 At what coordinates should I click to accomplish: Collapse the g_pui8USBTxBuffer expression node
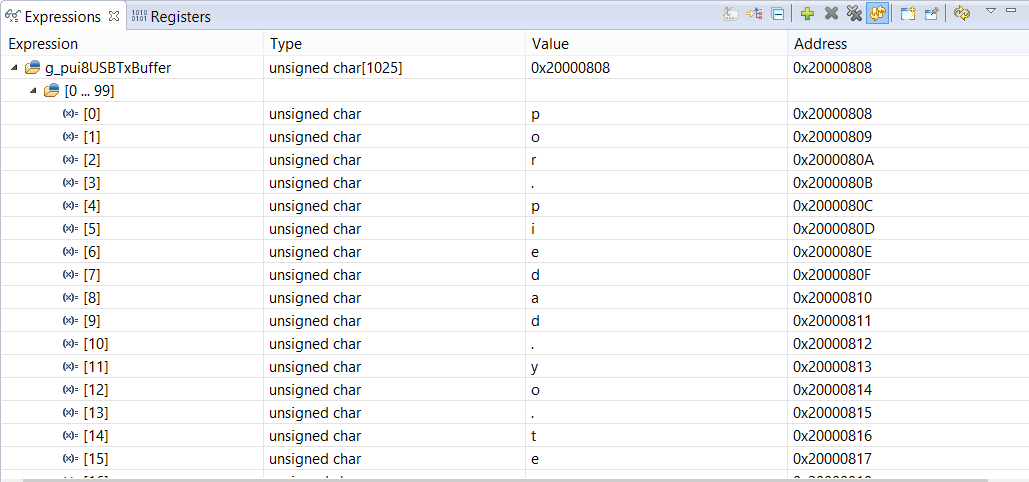click(x=14, y=69)
